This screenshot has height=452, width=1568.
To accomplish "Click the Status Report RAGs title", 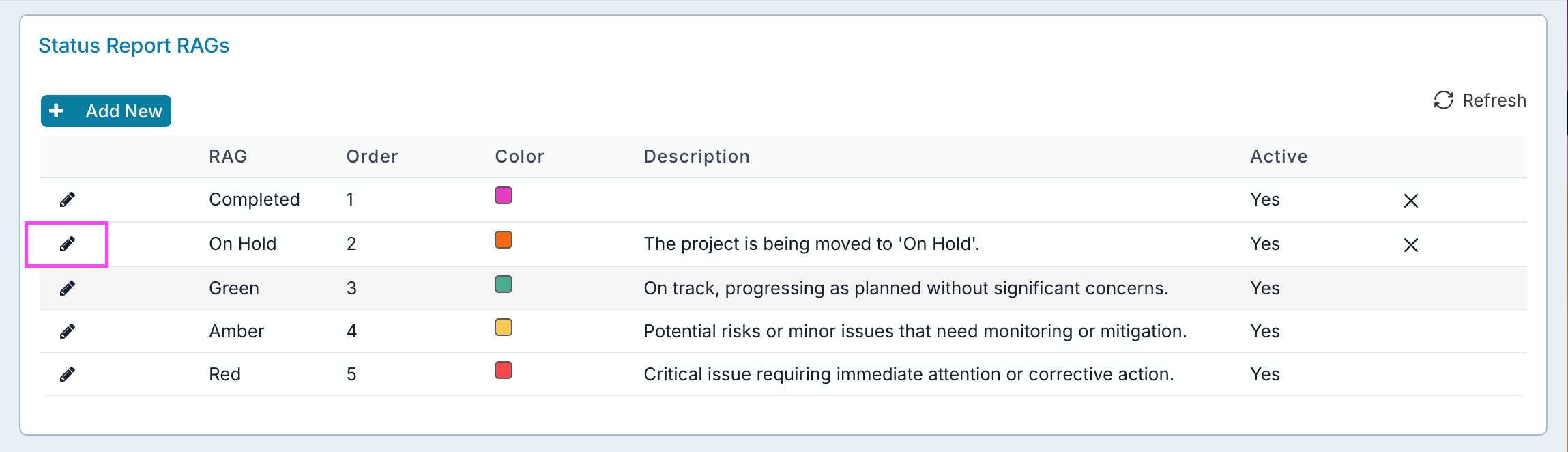I will [134, 46].
